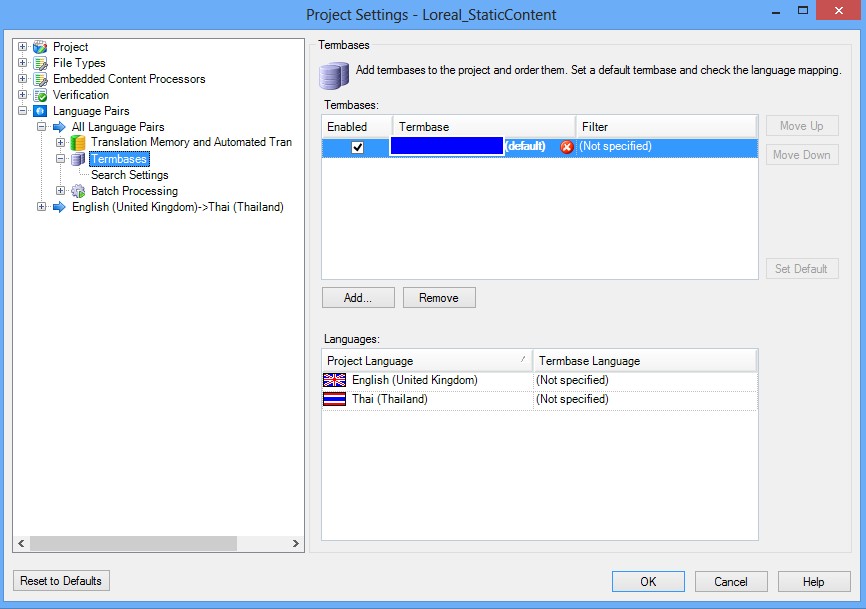Click the United Kingdom flag icon
The image size is (866, 609).
pos(334,380)
